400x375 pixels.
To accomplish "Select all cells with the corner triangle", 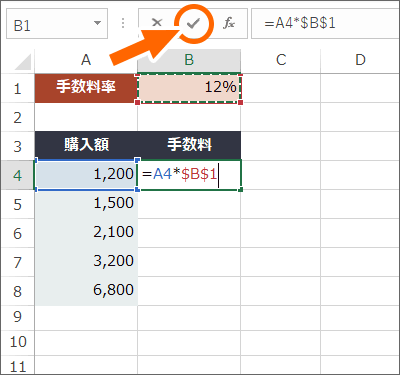I will [22, 61].
